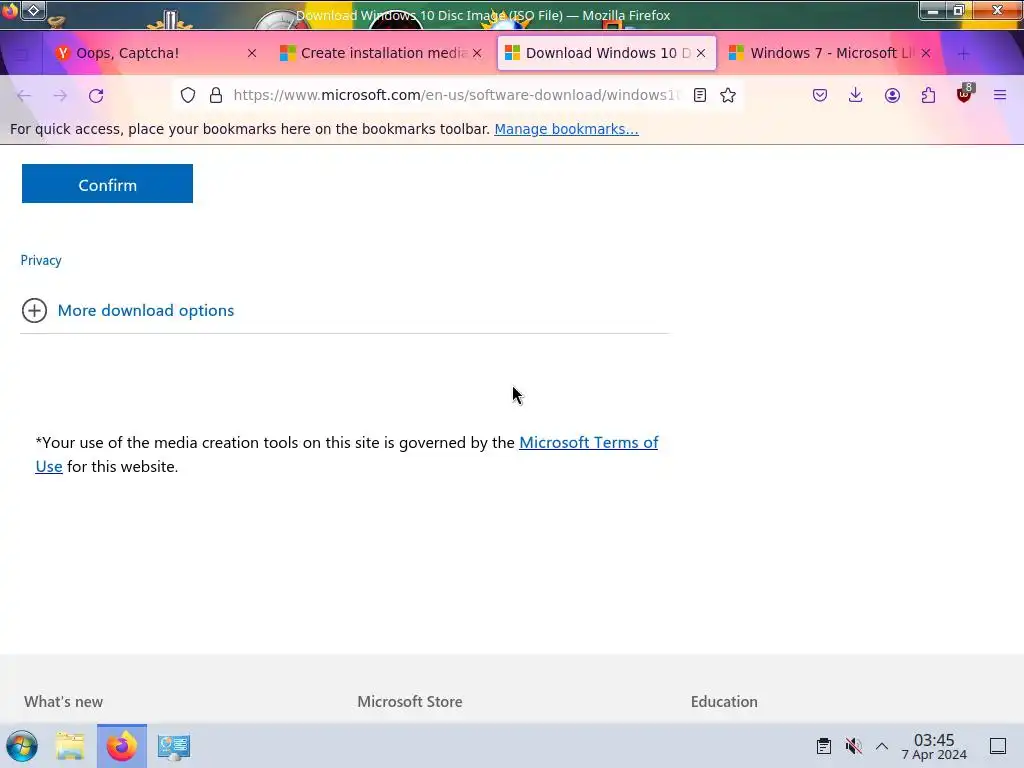
Task: Switch to the Oops, Captcha! tab
Action: click(x=157, y=53)
